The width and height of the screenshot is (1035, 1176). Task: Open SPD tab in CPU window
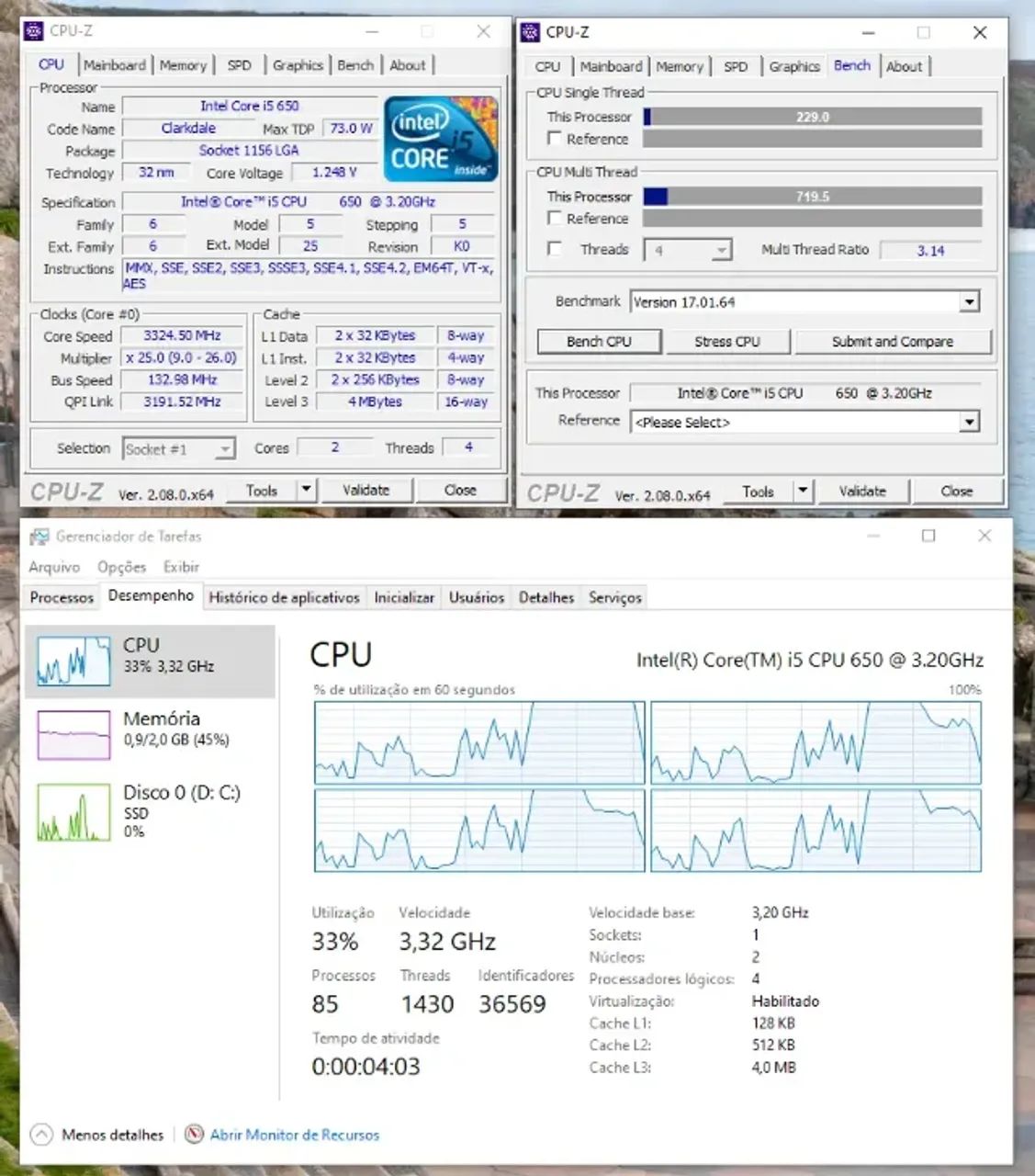coord(240,65)
